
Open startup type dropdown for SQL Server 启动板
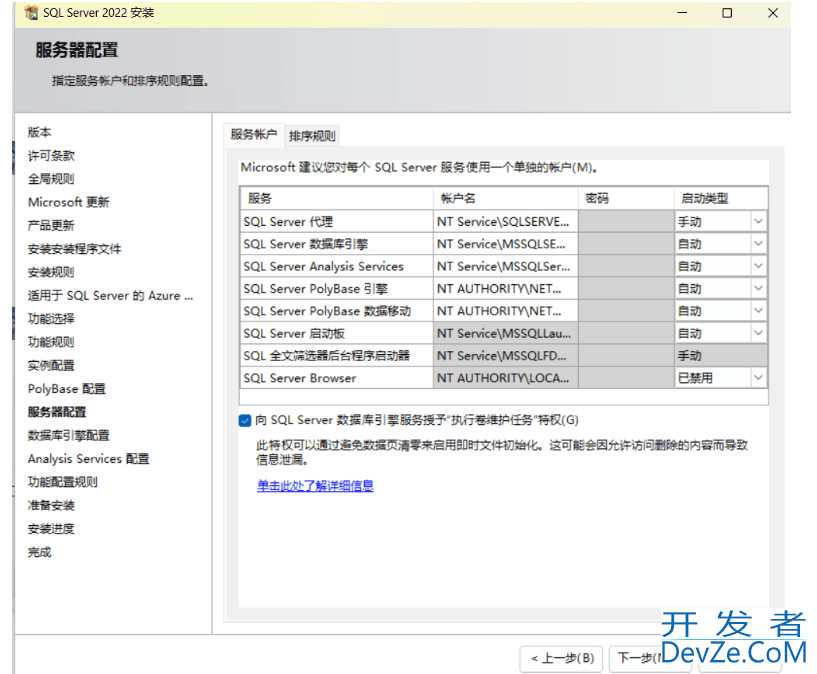tap(758, 333)
